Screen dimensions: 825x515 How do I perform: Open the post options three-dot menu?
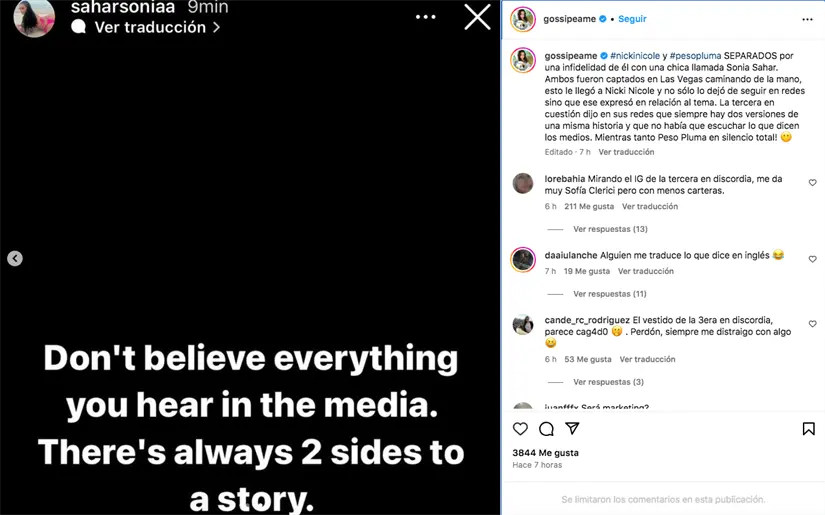807,19
